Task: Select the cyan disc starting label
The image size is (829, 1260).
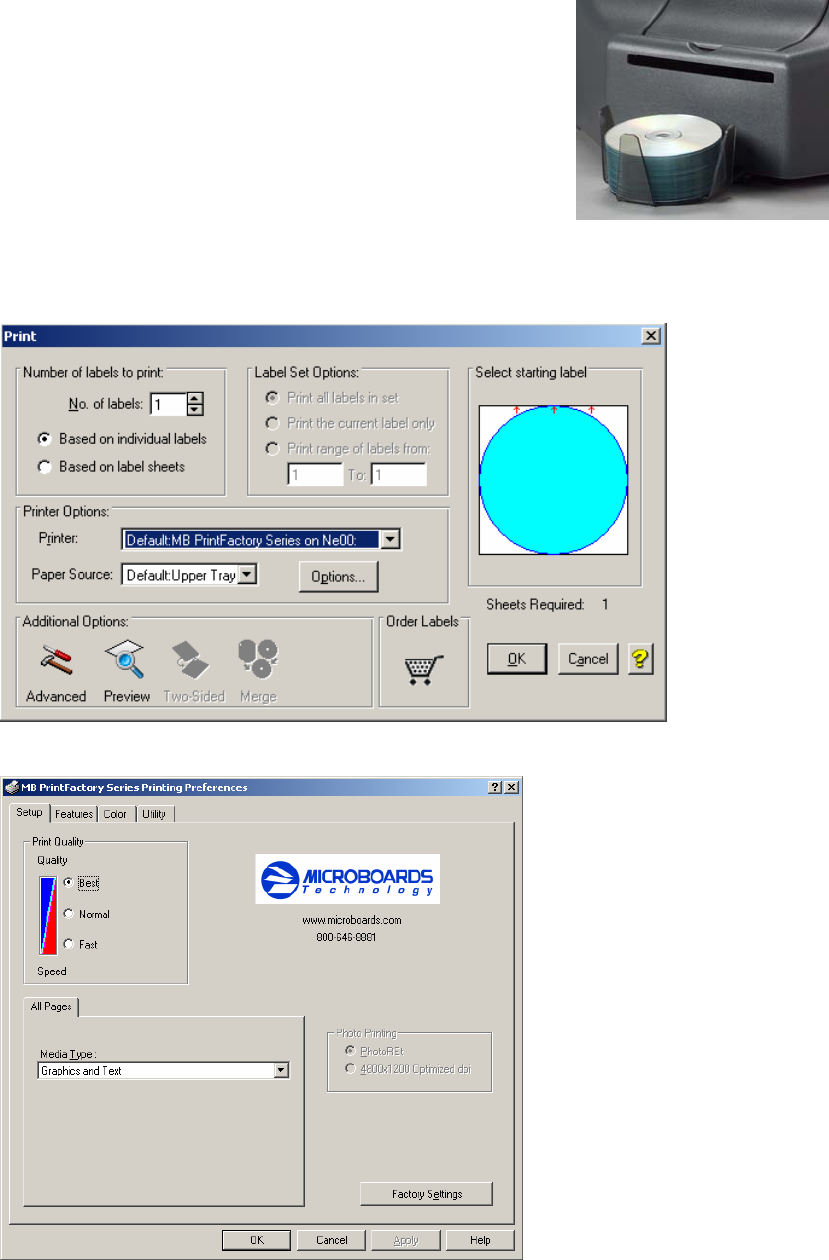Action: 553,480
